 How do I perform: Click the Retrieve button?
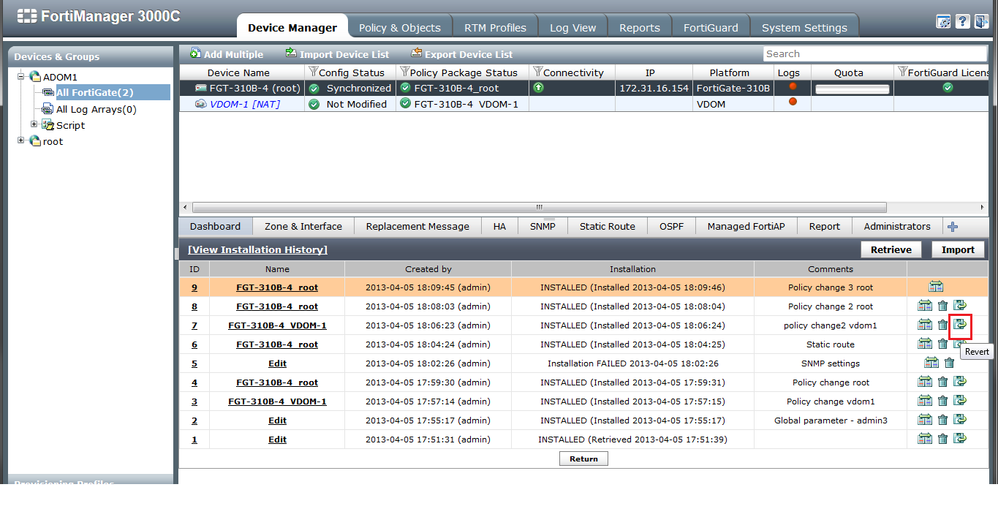[890, 249]
